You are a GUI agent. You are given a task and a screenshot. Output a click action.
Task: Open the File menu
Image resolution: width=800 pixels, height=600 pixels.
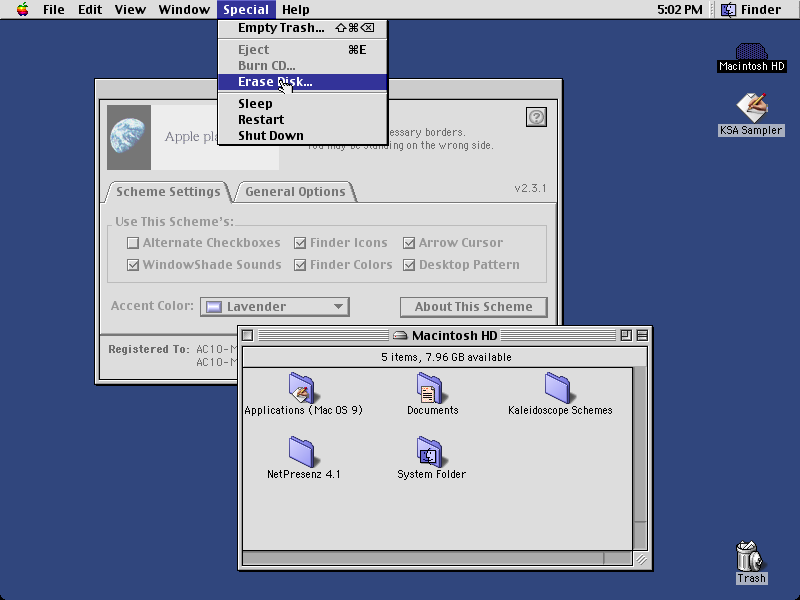54,10
